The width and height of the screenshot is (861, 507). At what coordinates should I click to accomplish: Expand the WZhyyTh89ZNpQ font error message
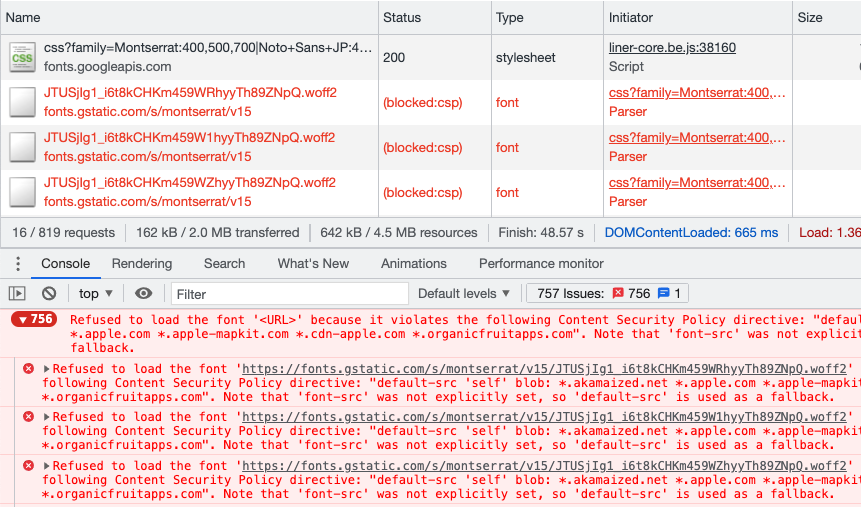[x=47, y=466]
